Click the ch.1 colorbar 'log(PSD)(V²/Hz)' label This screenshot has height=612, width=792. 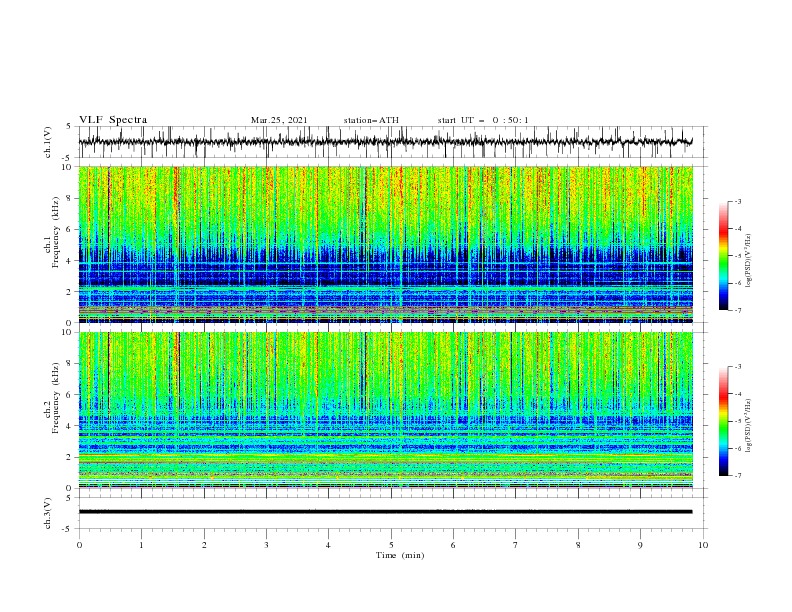tap(749, 261)
